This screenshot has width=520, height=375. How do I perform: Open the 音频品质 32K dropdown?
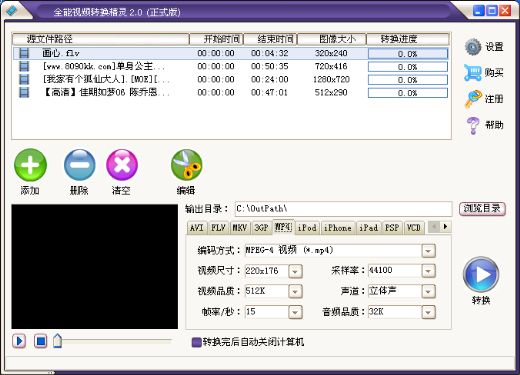tap(428, 313)
